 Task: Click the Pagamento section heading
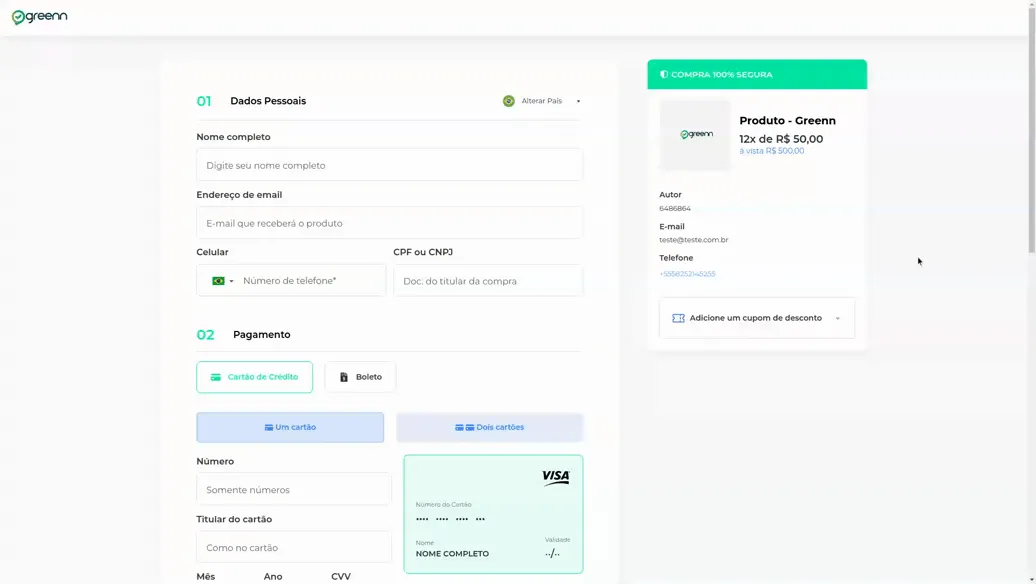pos(262,335)
